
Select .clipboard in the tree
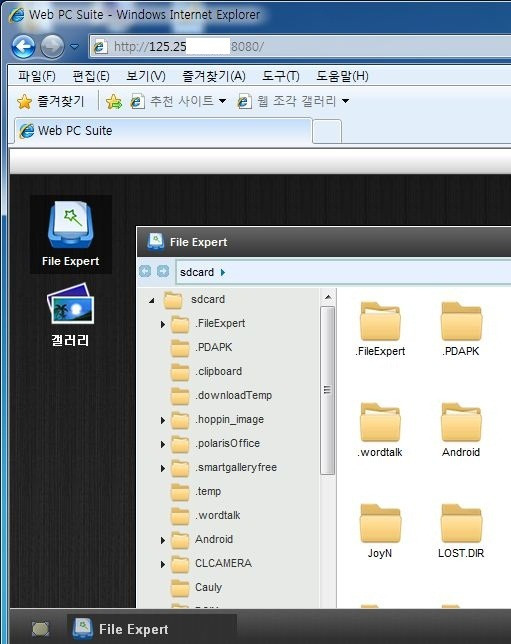pos(218,371)
